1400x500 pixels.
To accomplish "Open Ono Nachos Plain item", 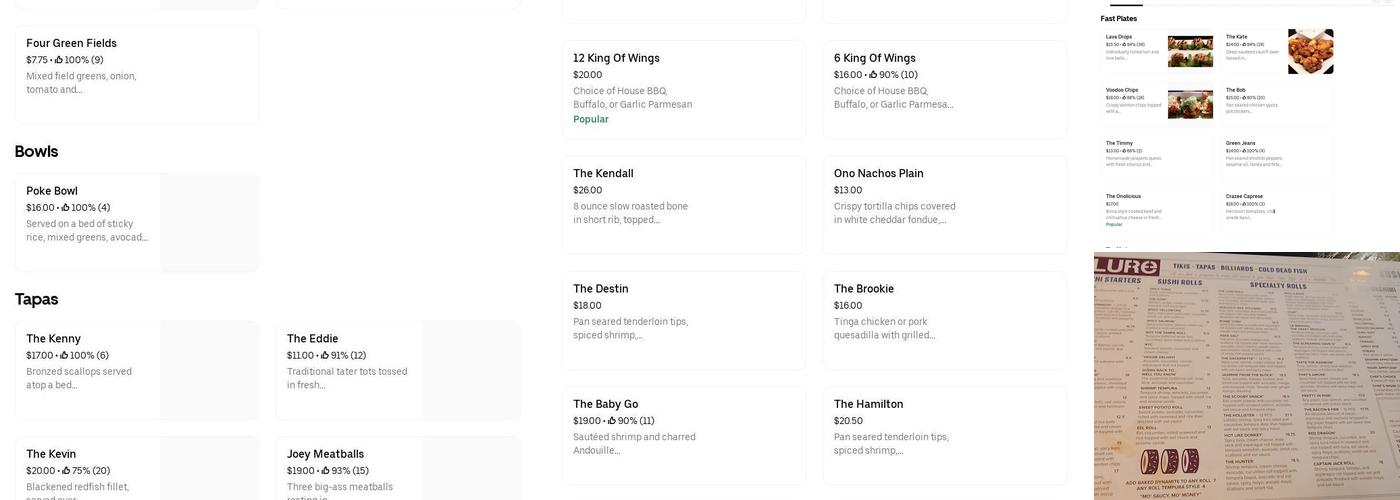I will [x=944, y=204].
